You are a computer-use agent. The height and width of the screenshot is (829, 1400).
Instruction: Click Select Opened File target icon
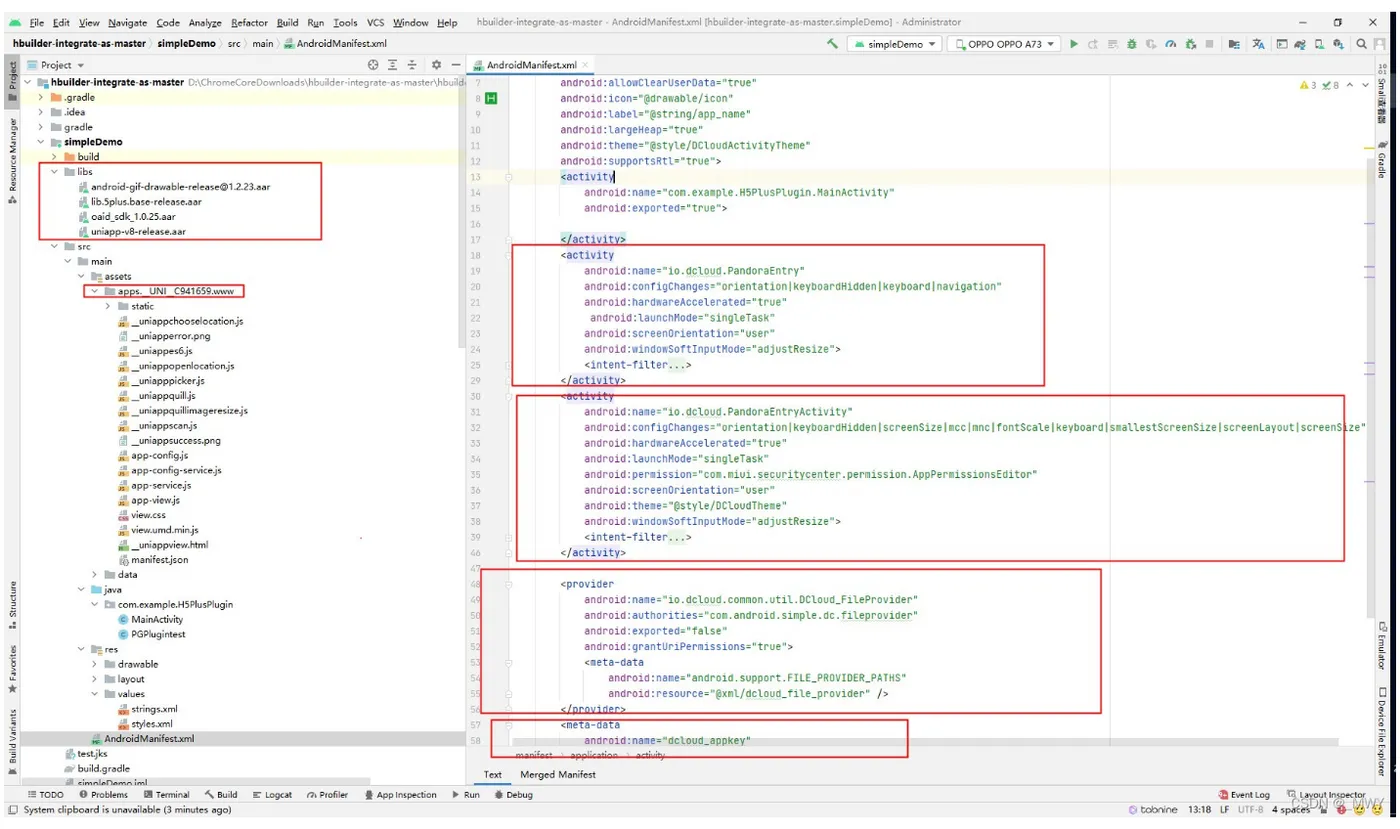(373, 65)
